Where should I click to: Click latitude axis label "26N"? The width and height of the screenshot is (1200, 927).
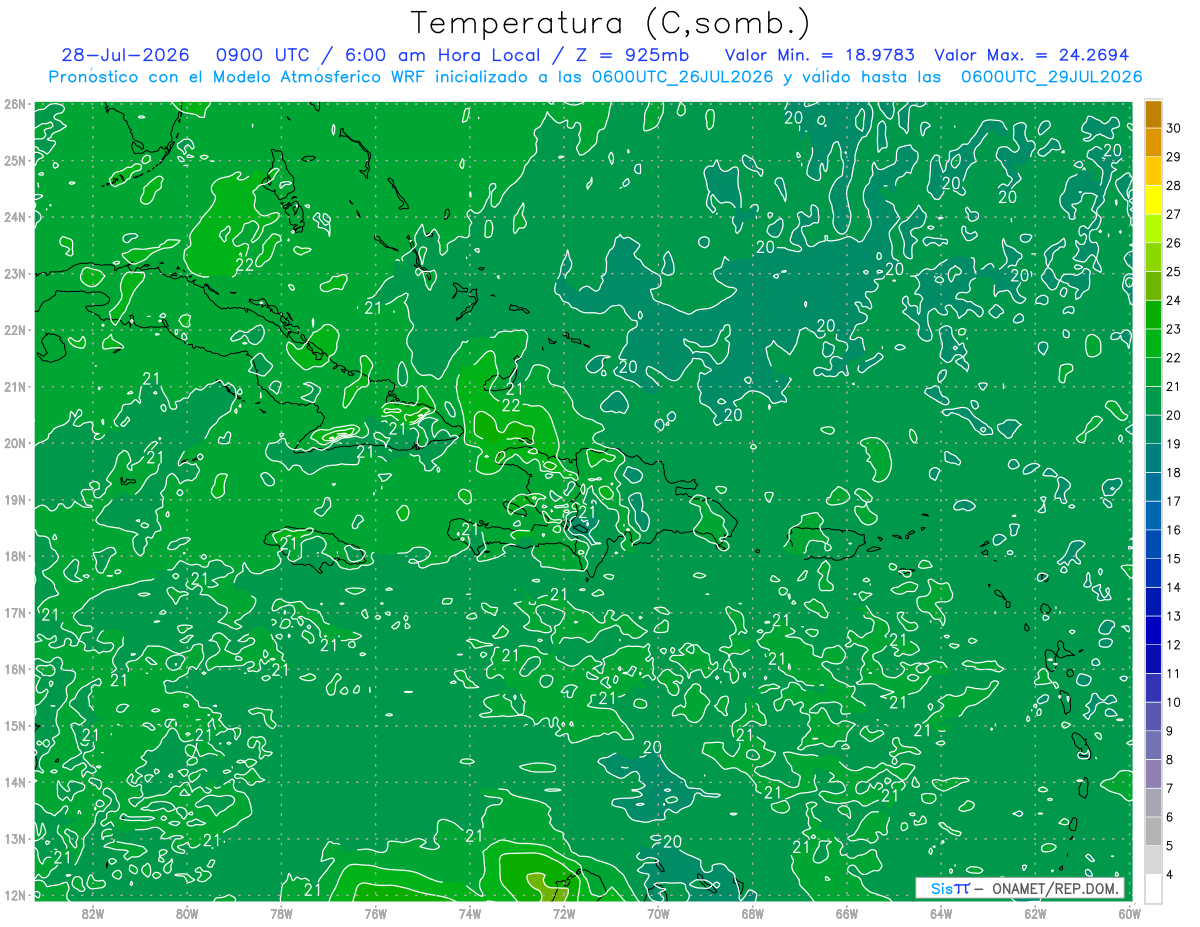tap(14, 104)
